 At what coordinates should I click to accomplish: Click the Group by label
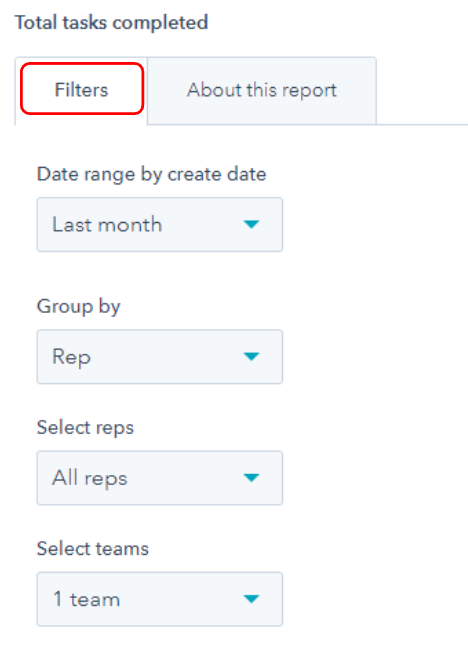[79, 307]
